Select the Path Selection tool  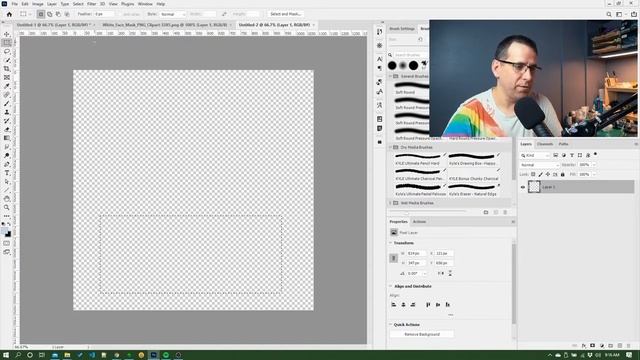click(7, 182)
